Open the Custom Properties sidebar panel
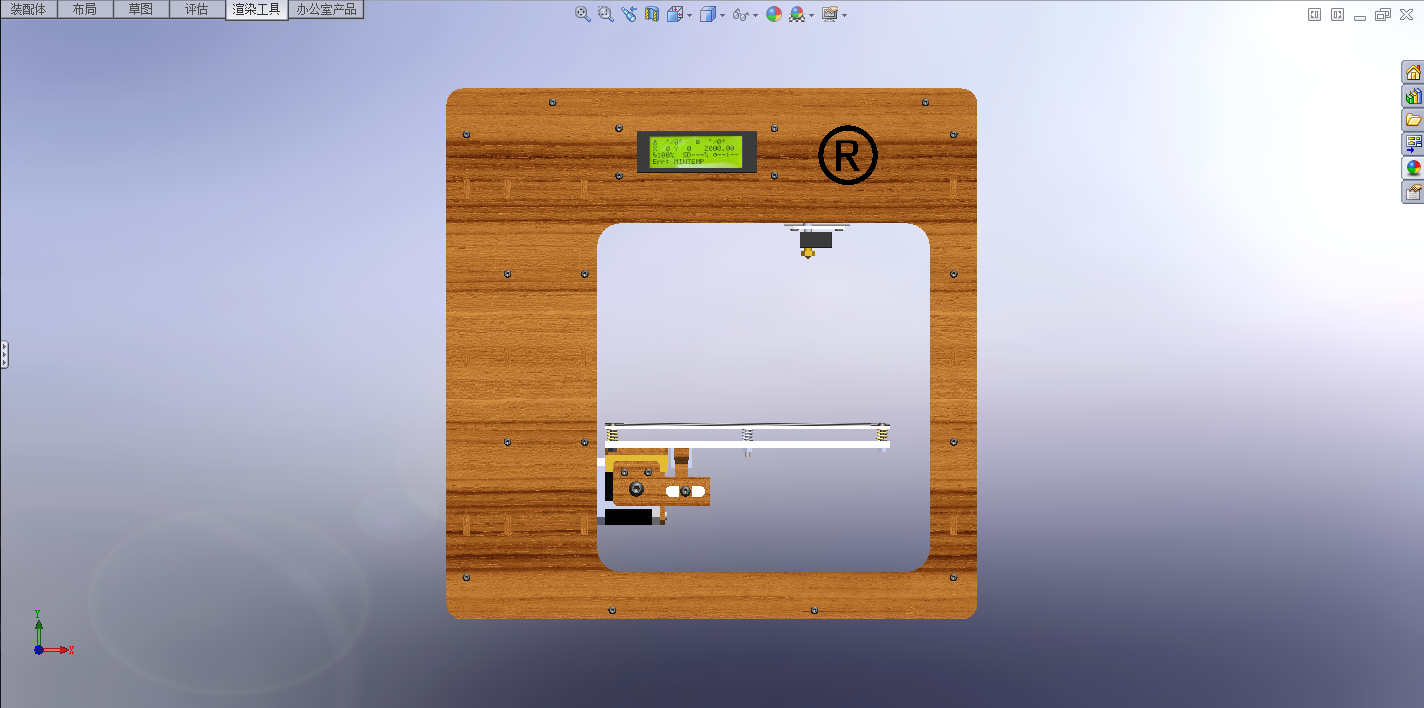 coord(1413,190)
